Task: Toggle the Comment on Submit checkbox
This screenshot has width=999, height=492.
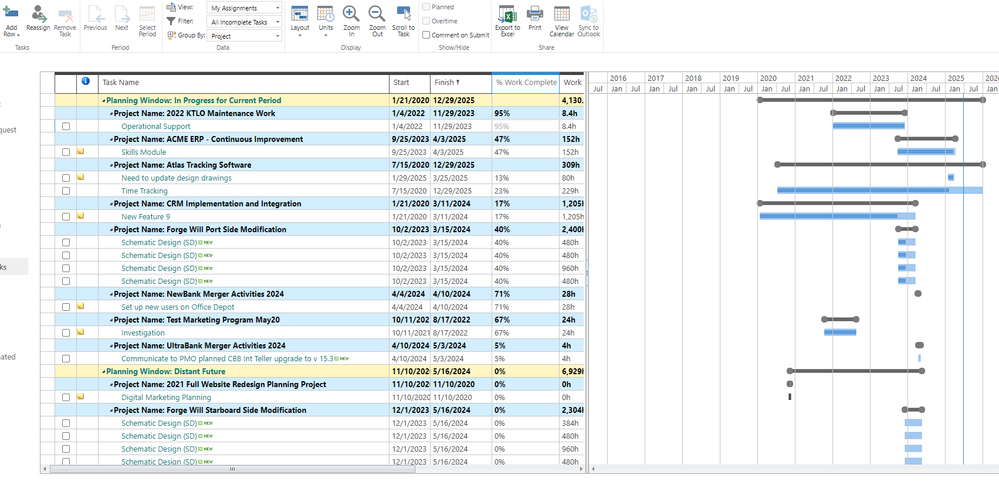Action: (427, 35)
